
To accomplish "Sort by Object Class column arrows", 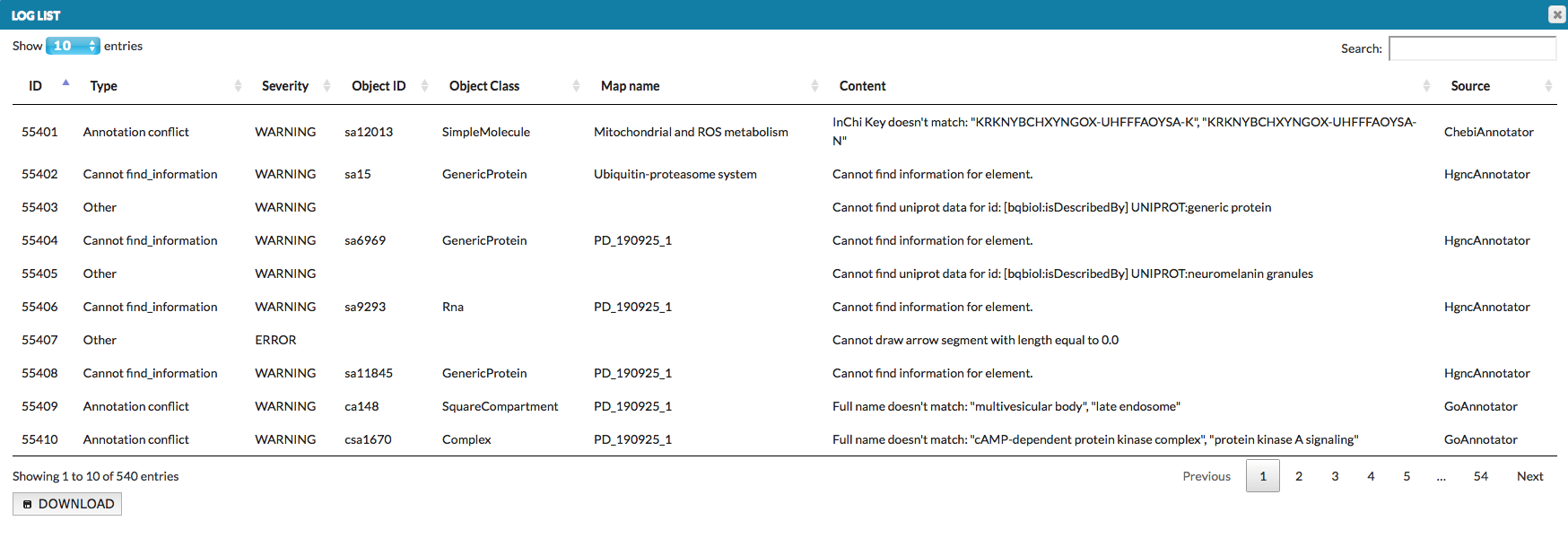I will tap(576, 86).
